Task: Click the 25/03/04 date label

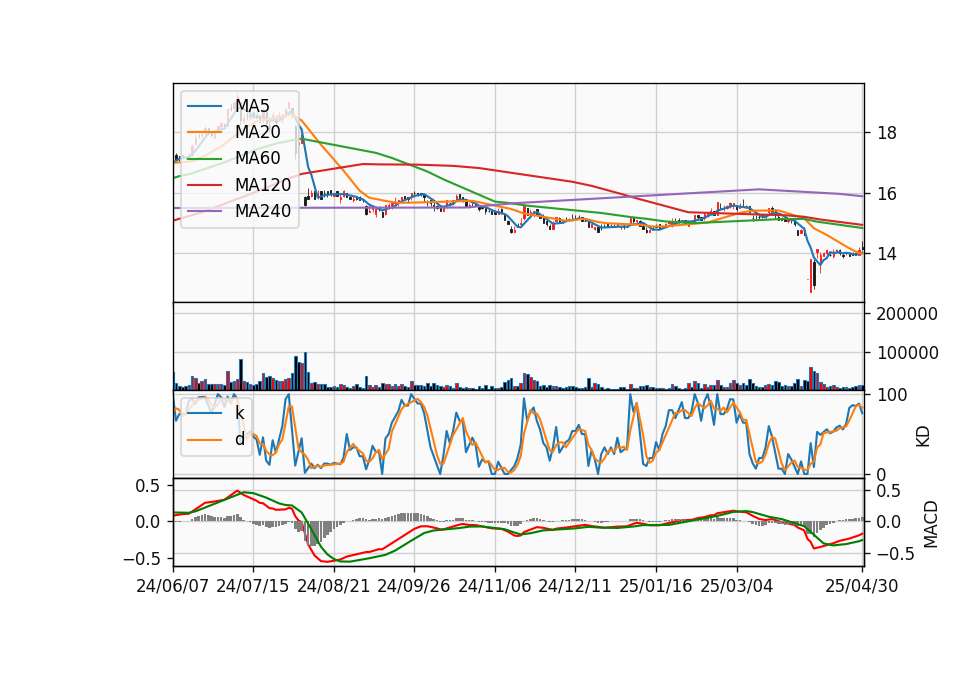Action: click(x=737, y=586)
